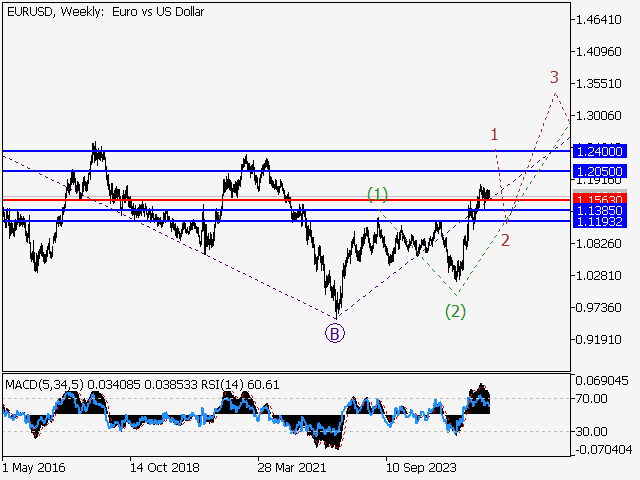Select the green (1) wave label
The image size is (640, 480).
click(377, 193)
